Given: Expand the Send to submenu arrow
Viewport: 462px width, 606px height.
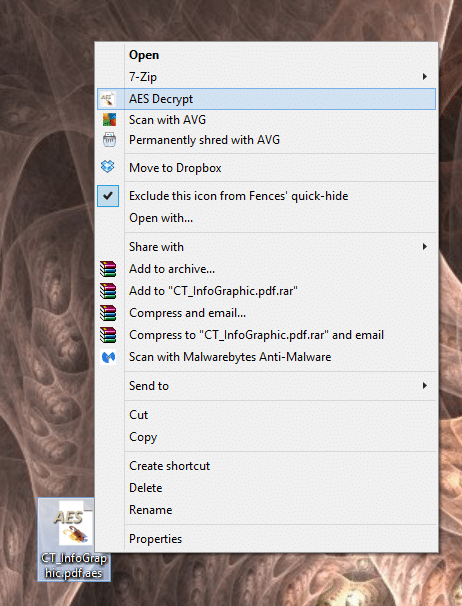Looking at the screenshot, I should [x=424, y=385].
